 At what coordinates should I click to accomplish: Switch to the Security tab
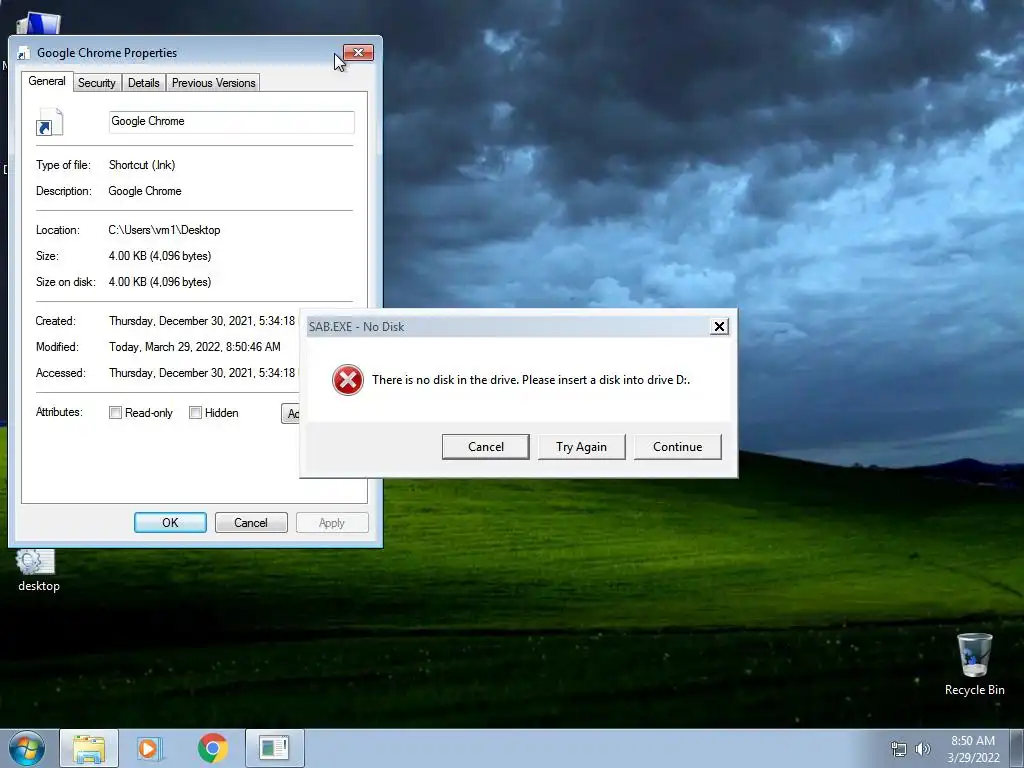coord(97,83)
